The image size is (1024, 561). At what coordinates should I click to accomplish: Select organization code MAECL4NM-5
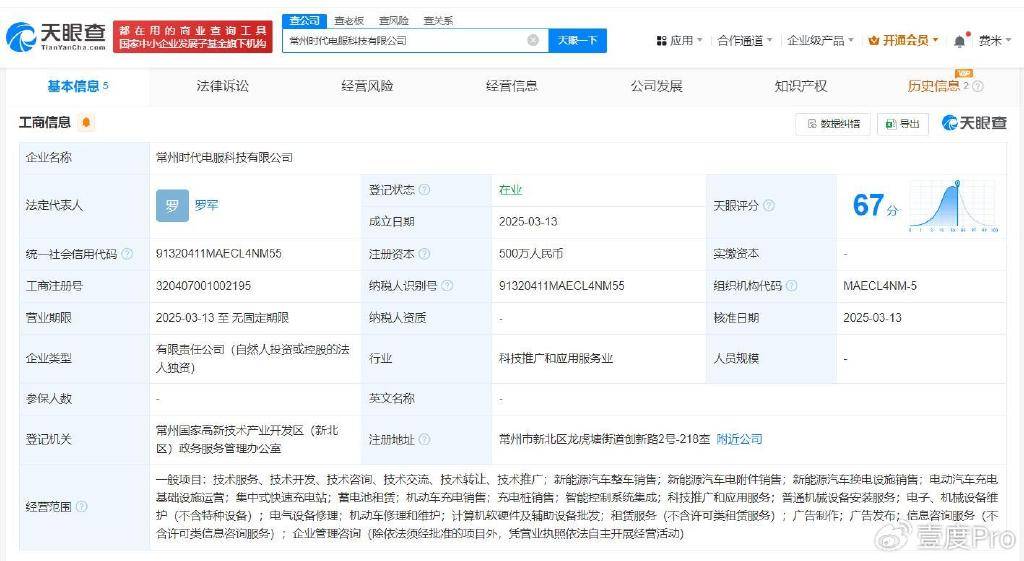click(x=880, y=285)
